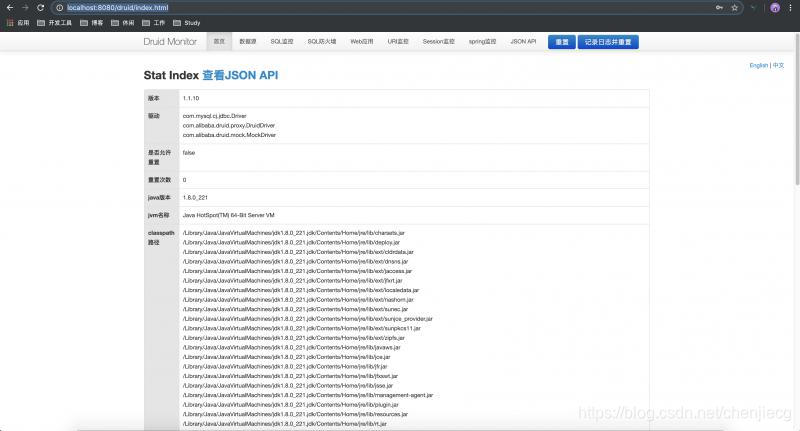The image size is (800, 431).
Task: Click the java版本 row label
Action: click(159, 197)
